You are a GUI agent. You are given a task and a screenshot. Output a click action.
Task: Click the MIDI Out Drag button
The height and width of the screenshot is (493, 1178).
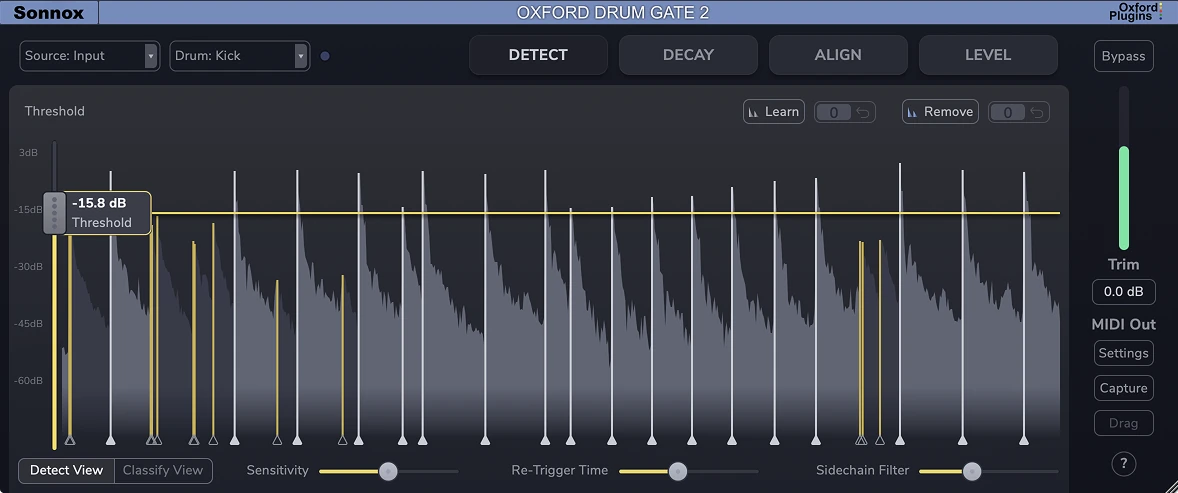pyautogui.click(x=1123, y=423)
